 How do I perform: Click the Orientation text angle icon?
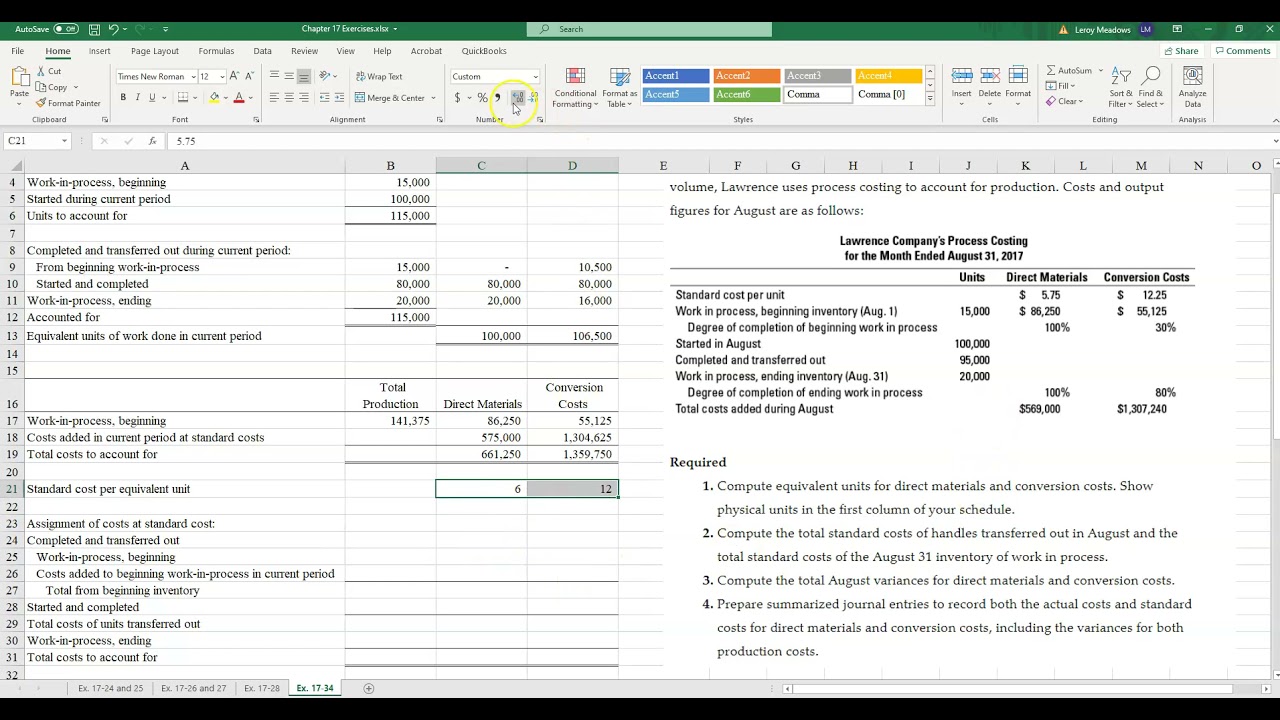(x=325, y=76)
